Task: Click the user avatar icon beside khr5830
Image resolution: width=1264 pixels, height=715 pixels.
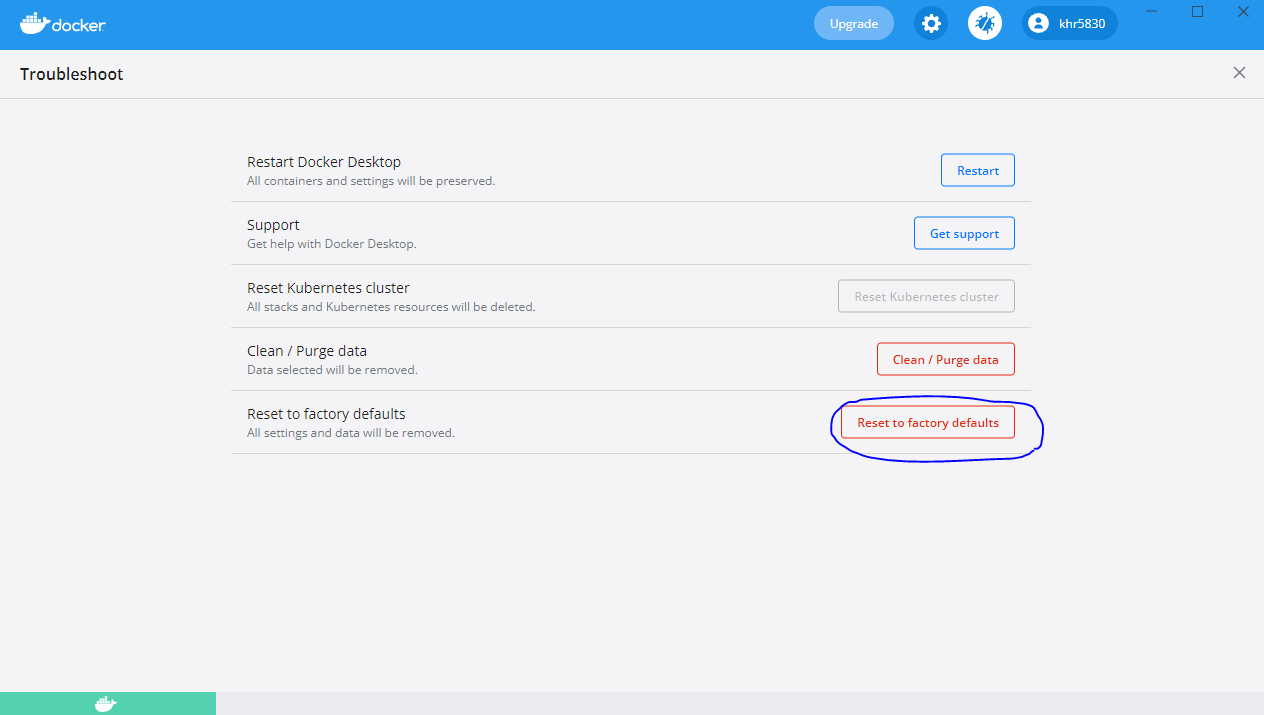Action: point(1039,23)
